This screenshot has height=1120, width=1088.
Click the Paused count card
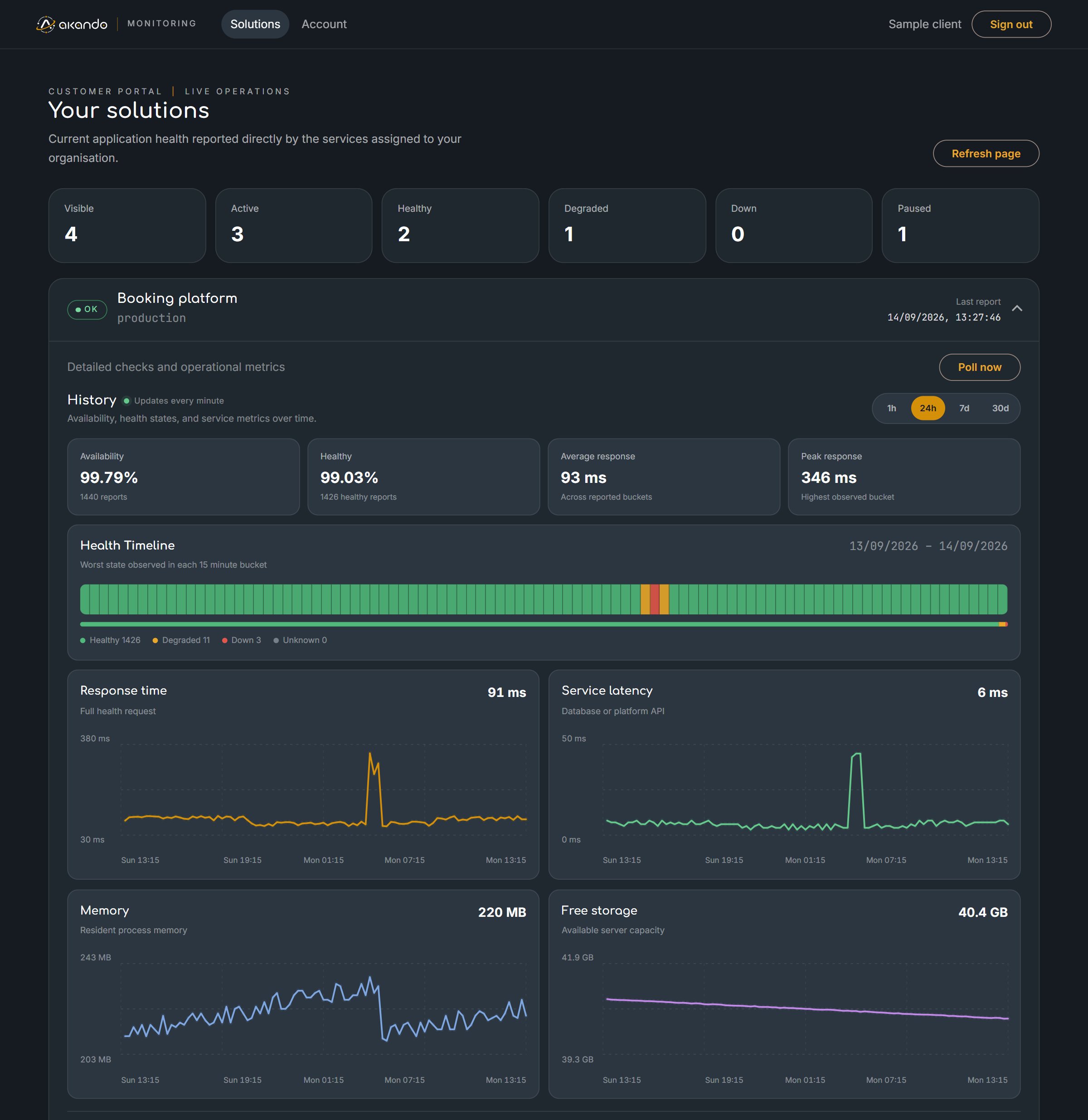[960, 225]
